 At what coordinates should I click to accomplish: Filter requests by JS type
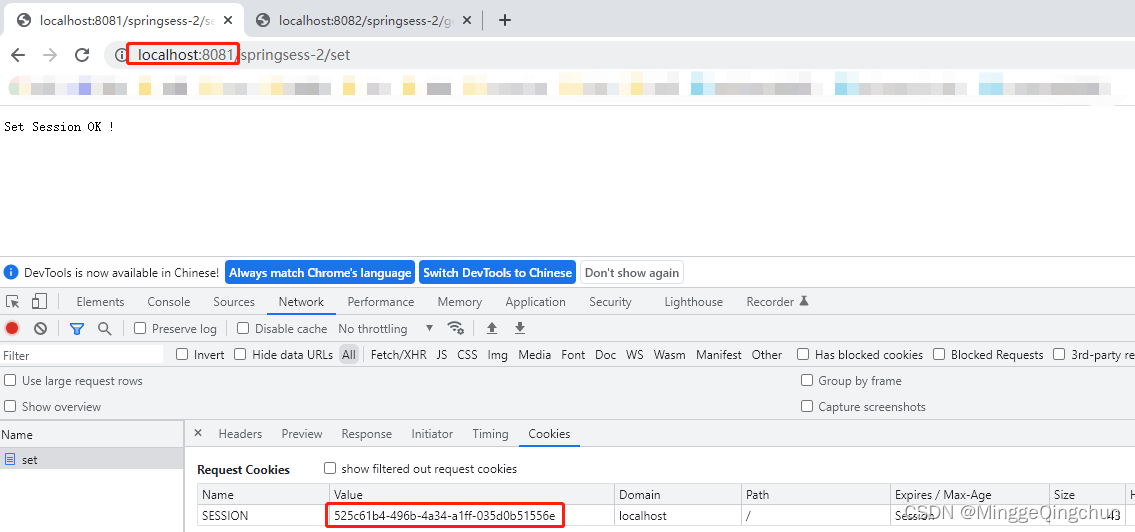click(442, 355)
